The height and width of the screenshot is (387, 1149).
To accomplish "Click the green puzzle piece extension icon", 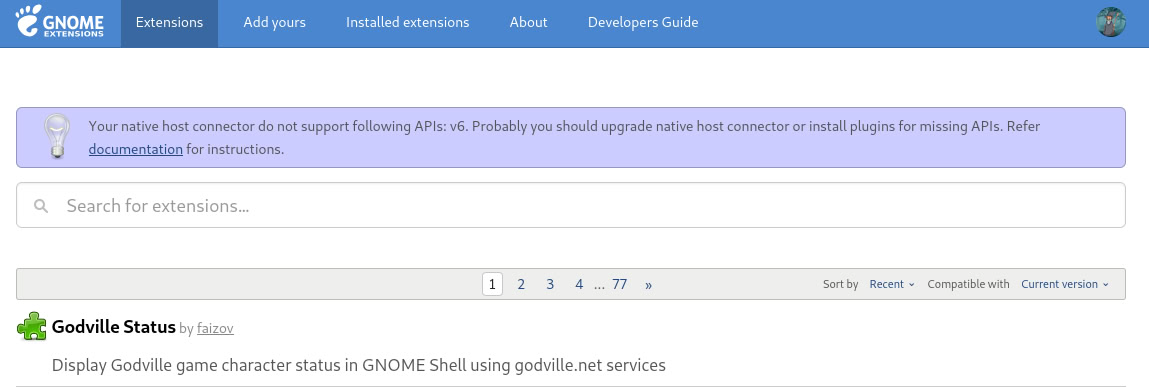I will (32, 326).
